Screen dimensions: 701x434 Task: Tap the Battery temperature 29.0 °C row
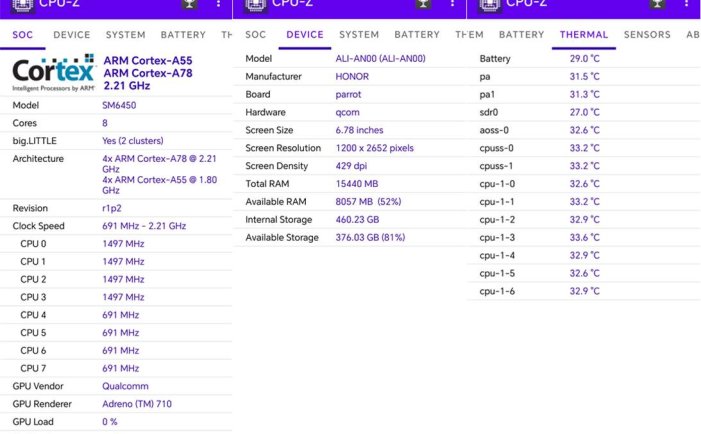point(584,59)
